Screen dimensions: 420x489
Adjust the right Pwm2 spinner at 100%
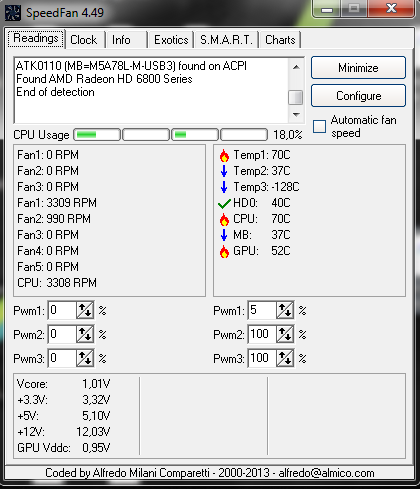285,335
